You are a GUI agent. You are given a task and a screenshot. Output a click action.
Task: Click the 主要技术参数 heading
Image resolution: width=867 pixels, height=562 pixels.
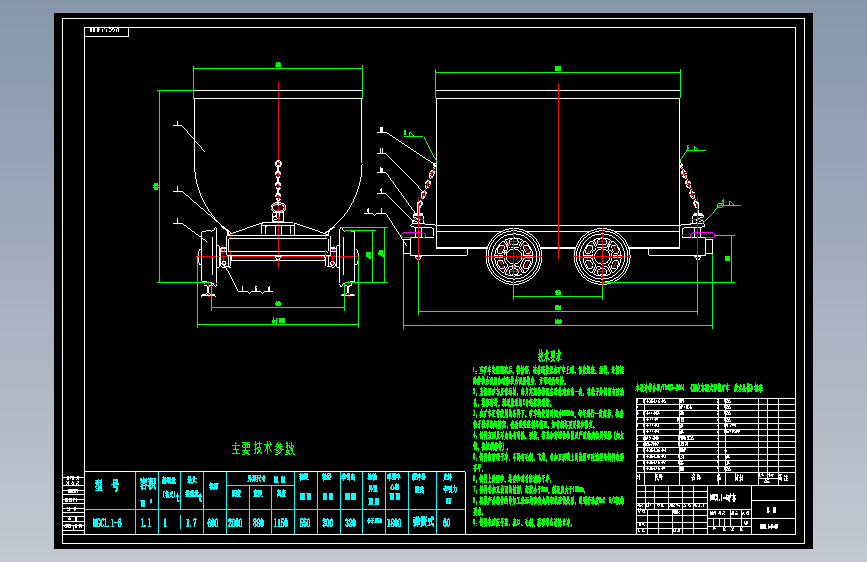[x=263, y=448]
